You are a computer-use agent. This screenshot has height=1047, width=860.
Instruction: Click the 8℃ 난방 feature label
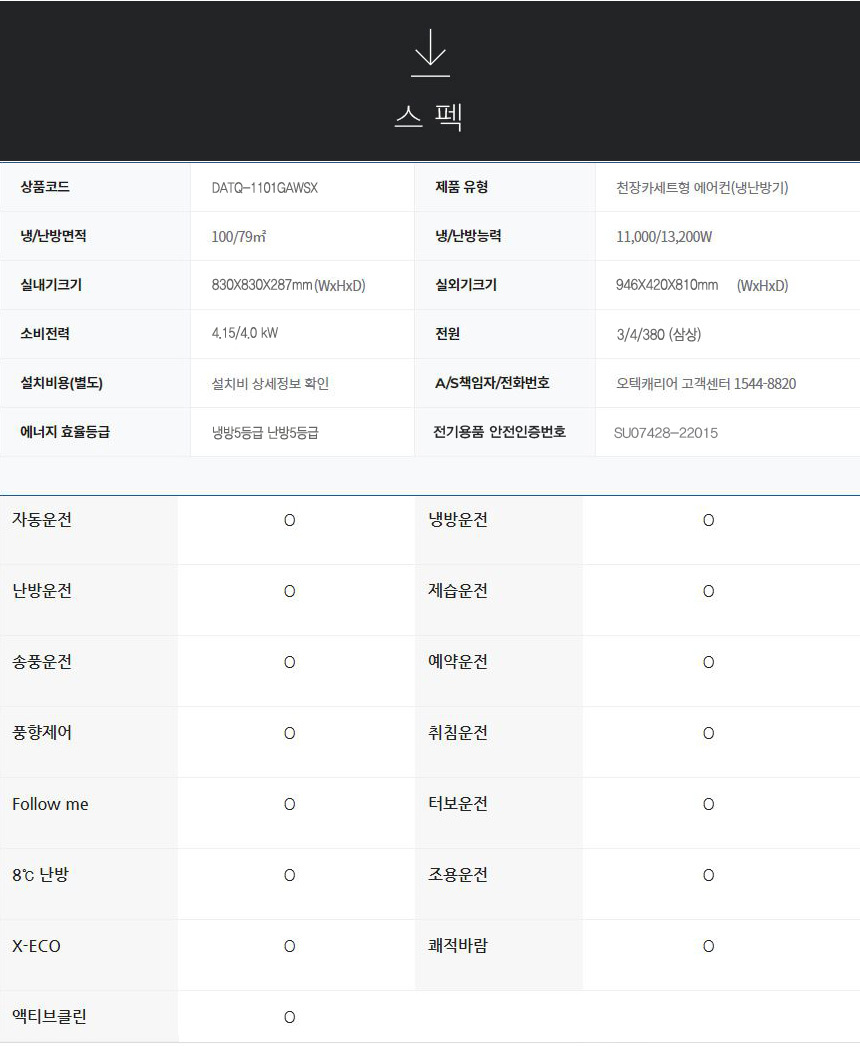[x=41, y=875]
